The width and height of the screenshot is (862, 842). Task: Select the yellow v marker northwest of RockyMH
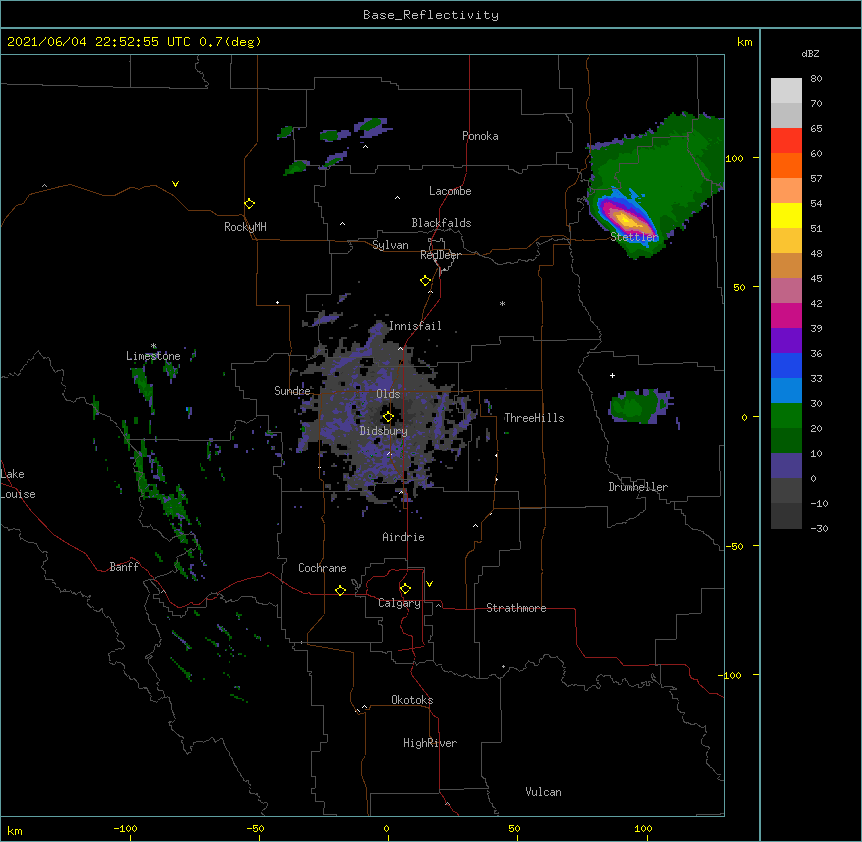175,184
